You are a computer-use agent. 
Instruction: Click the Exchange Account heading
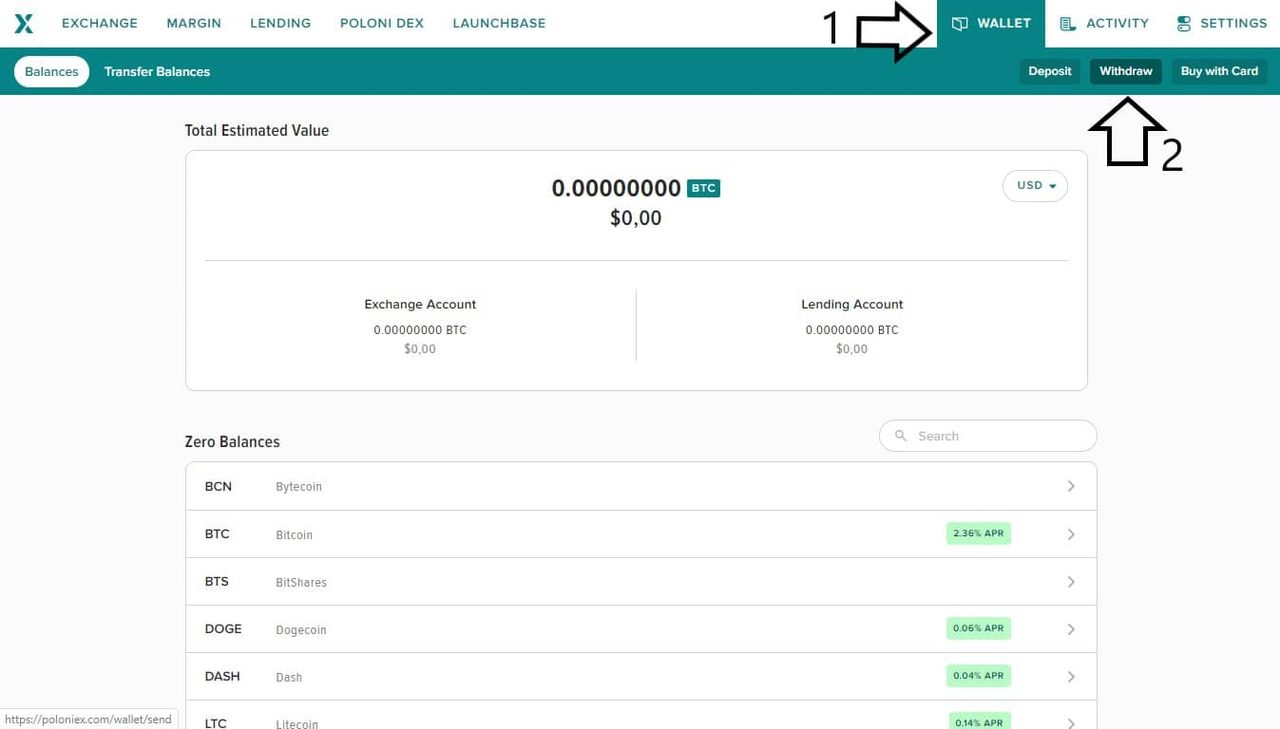(x=420, y=304)
